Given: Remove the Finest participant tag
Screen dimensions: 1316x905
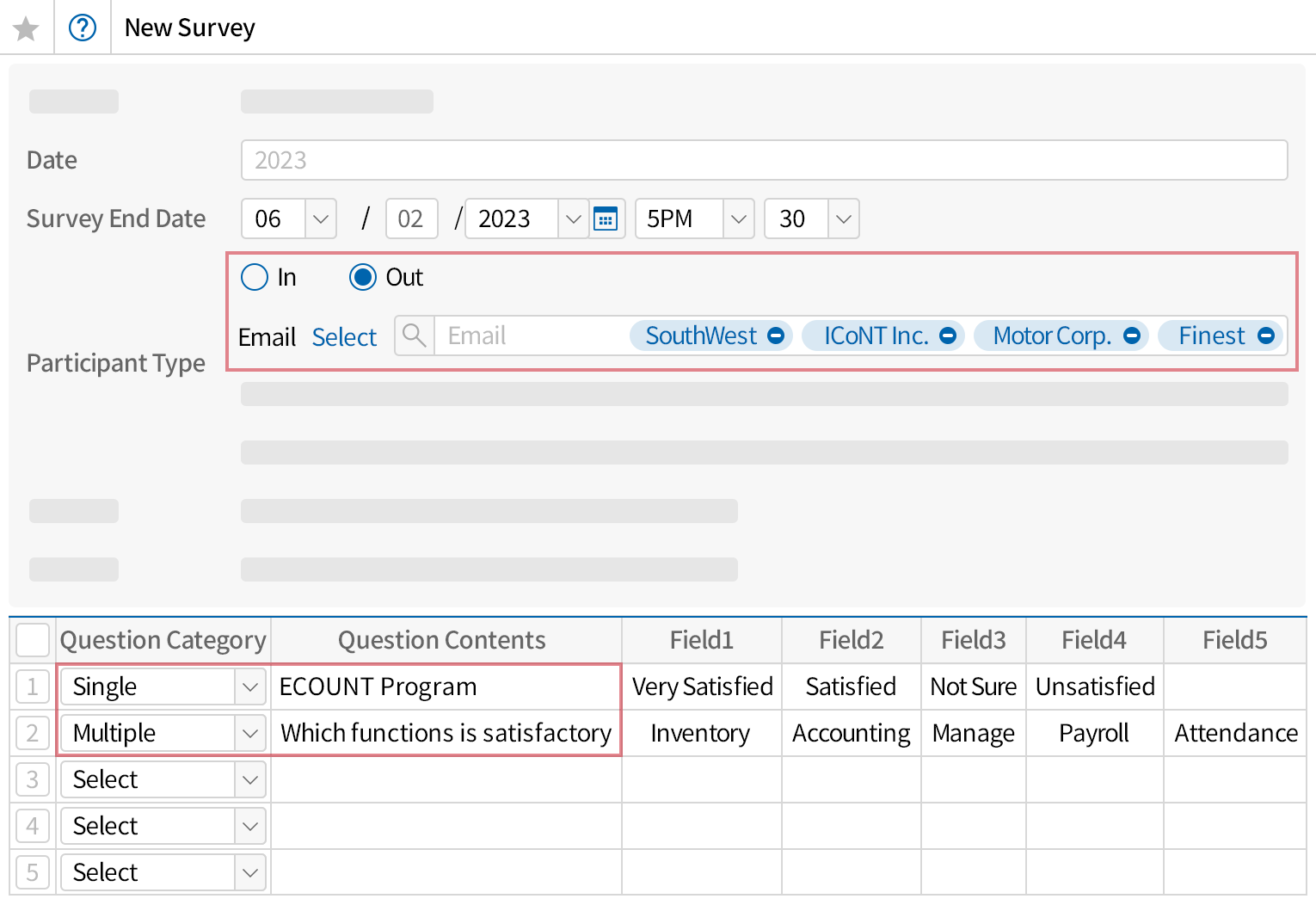Looking at the screenshot, I should 1266,336.
